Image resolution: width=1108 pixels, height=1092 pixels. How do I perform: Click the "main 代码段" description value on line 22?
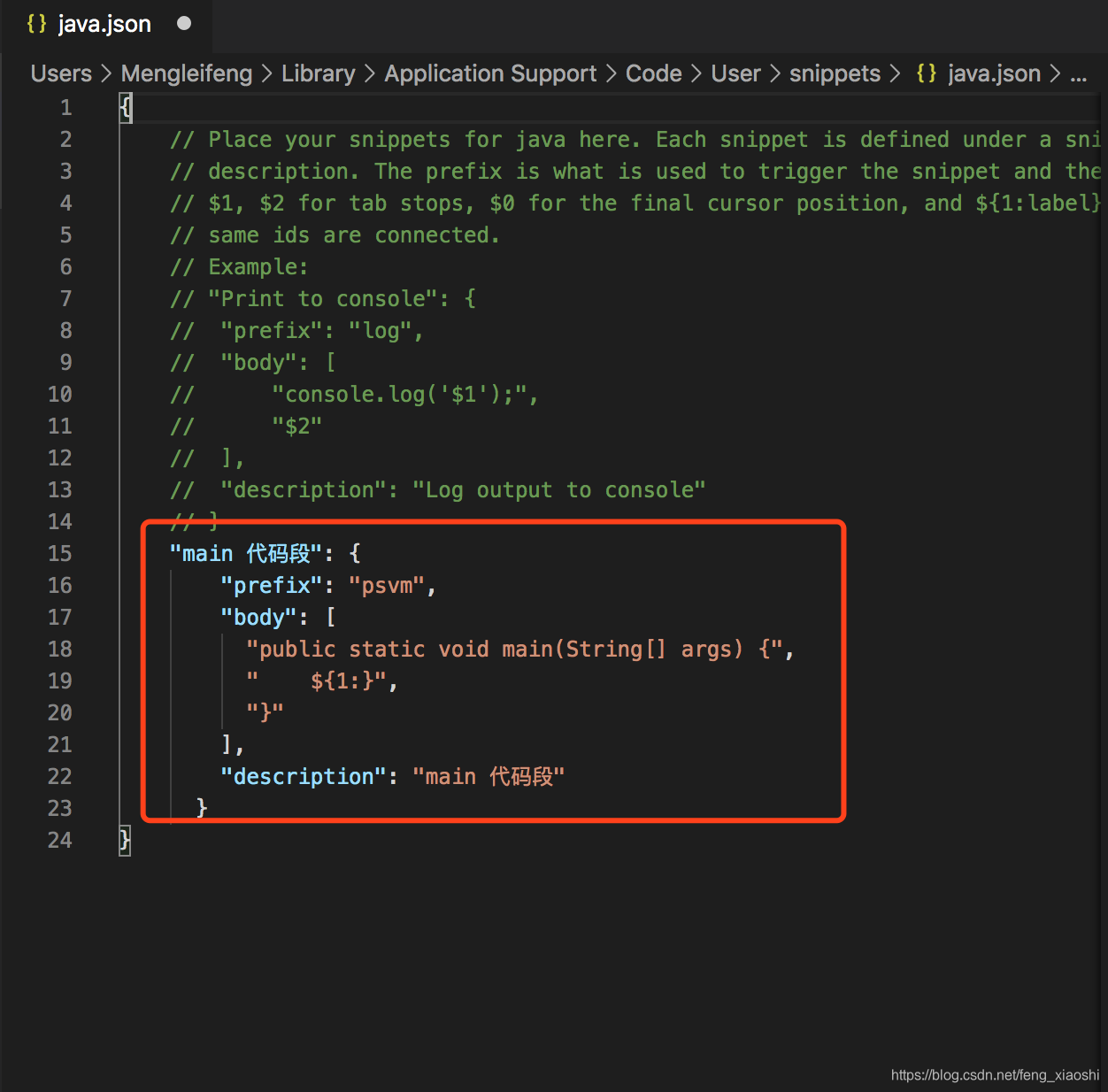[x=489, y=777]
